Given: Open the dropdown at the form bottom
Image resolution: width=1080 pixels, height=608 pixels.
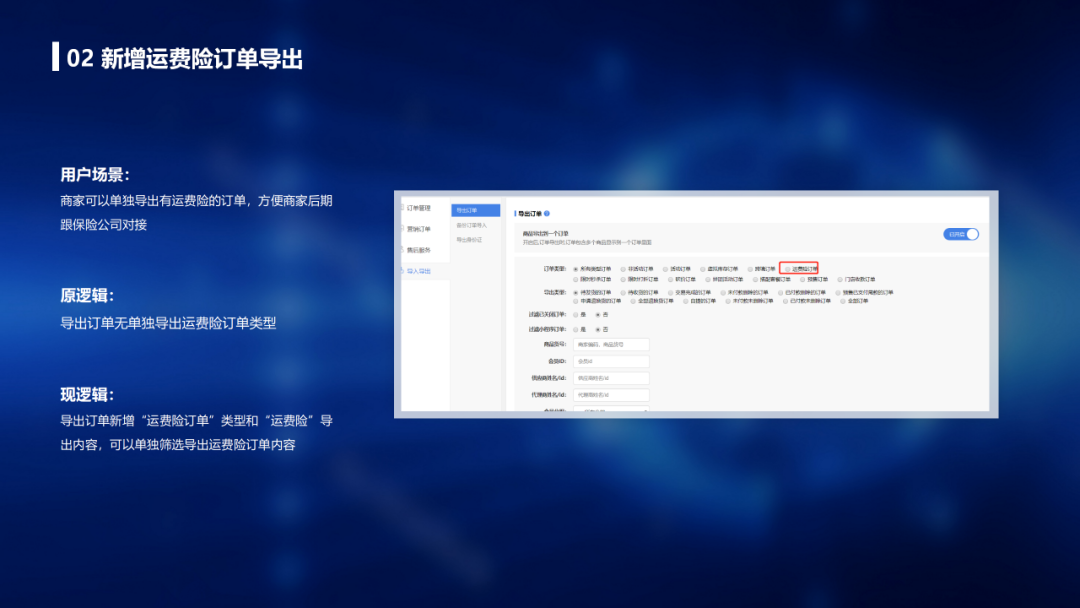Looking at the screenshot, I should pyautogui.click(x=612, y=410).
